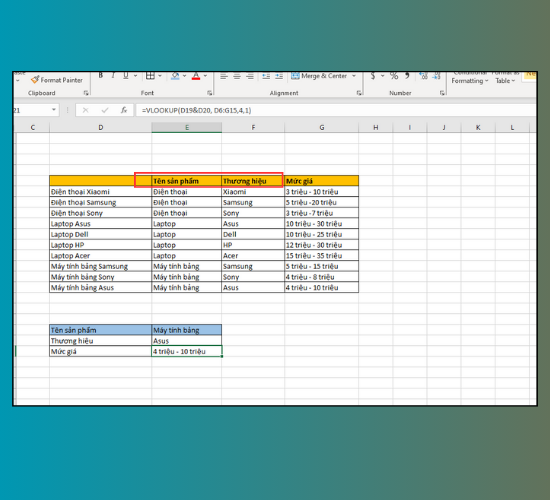Align text right

click(250, 76)
